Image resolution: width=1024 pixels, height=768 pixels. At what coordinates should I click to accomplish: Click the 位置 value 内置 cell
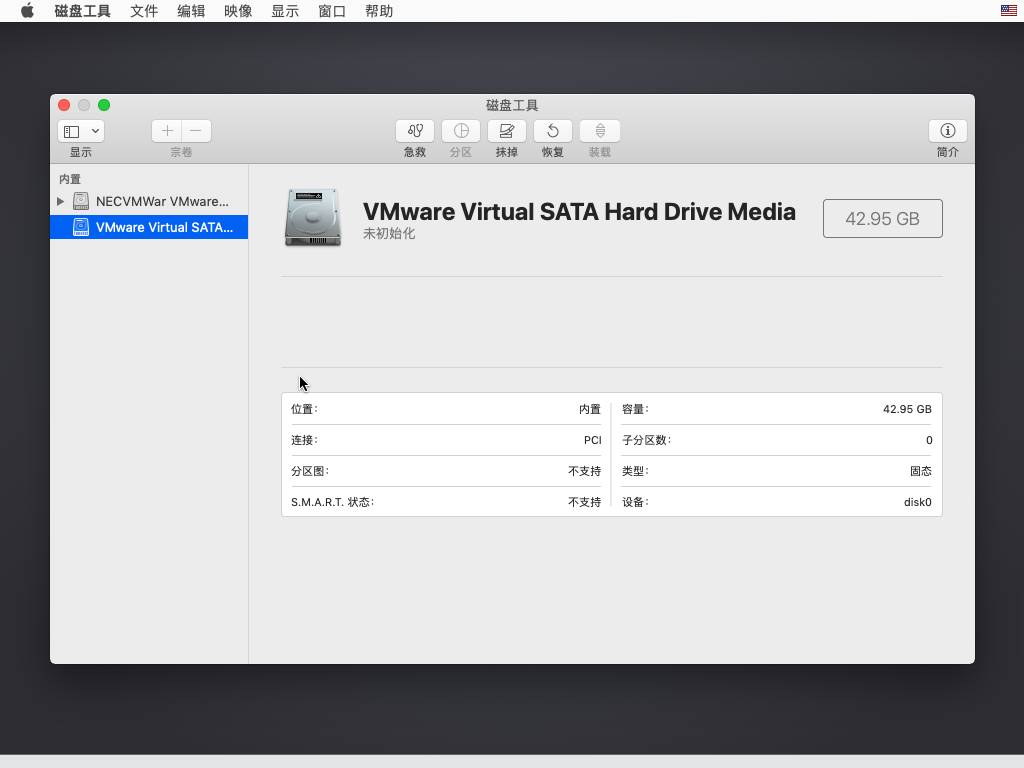pos(590,409)
